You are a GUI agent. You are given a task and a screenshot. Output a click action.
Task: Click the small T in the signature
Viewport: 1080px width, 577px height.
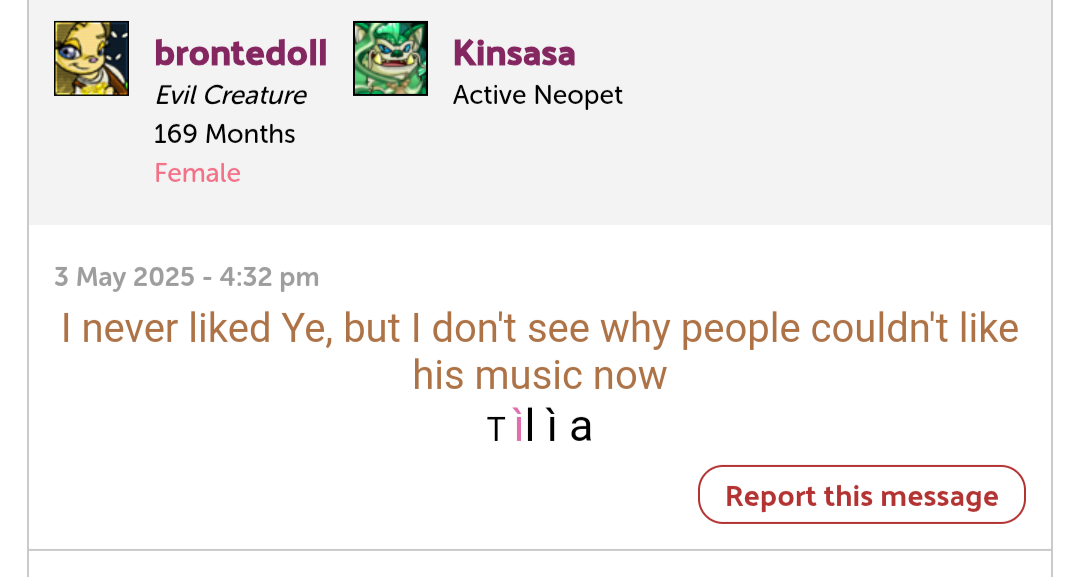click(x=496, y=430)
